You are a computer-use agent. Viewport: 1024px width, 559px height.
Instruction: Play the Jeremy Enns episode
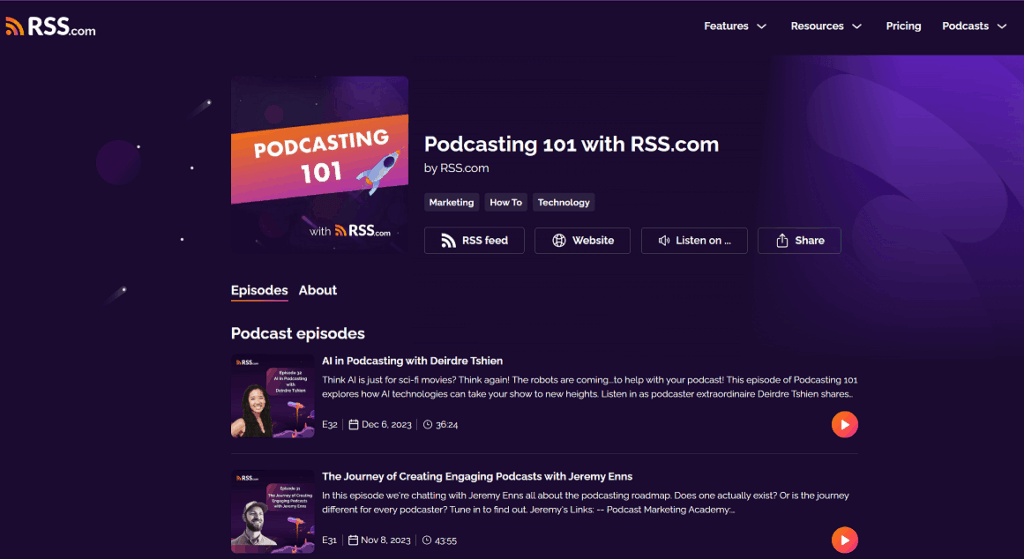pos(844,541)
